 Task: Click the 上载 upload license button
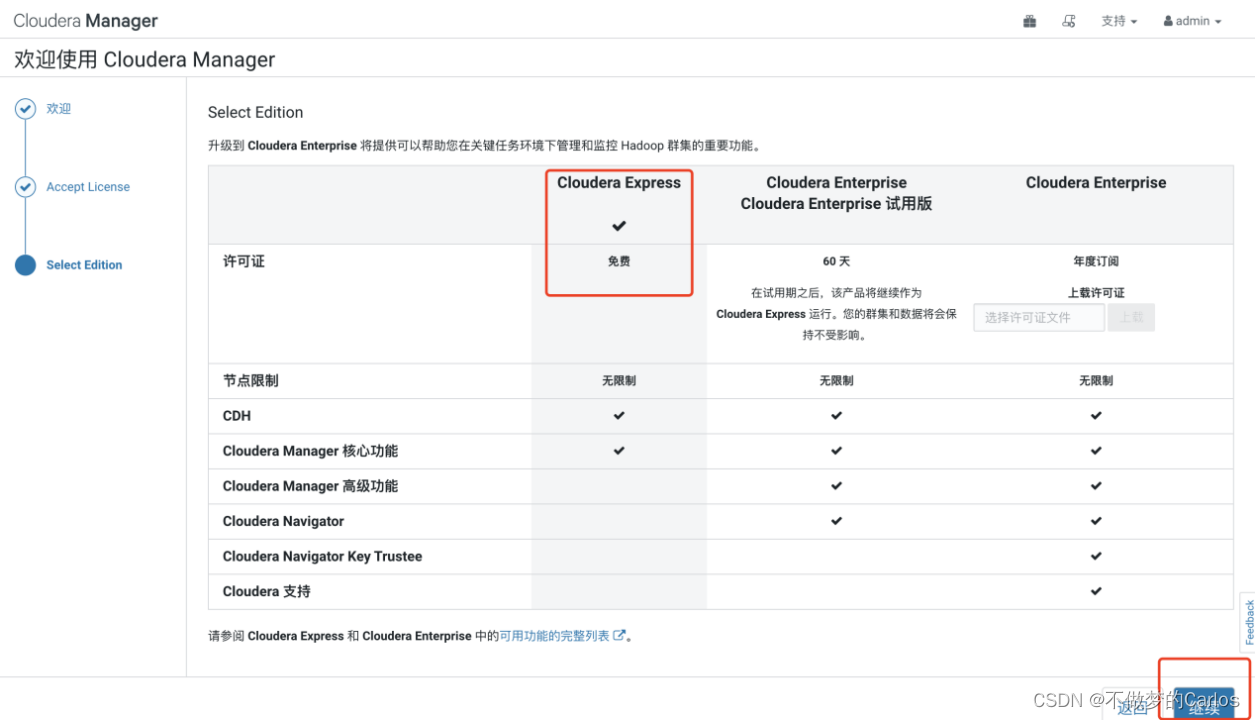click(1131, 317)
